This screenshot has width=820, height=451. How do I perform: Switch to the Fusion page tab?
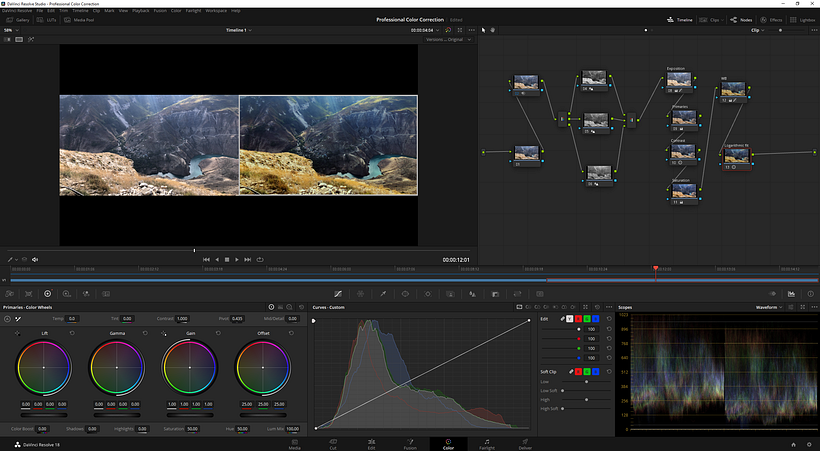[410, 444]
